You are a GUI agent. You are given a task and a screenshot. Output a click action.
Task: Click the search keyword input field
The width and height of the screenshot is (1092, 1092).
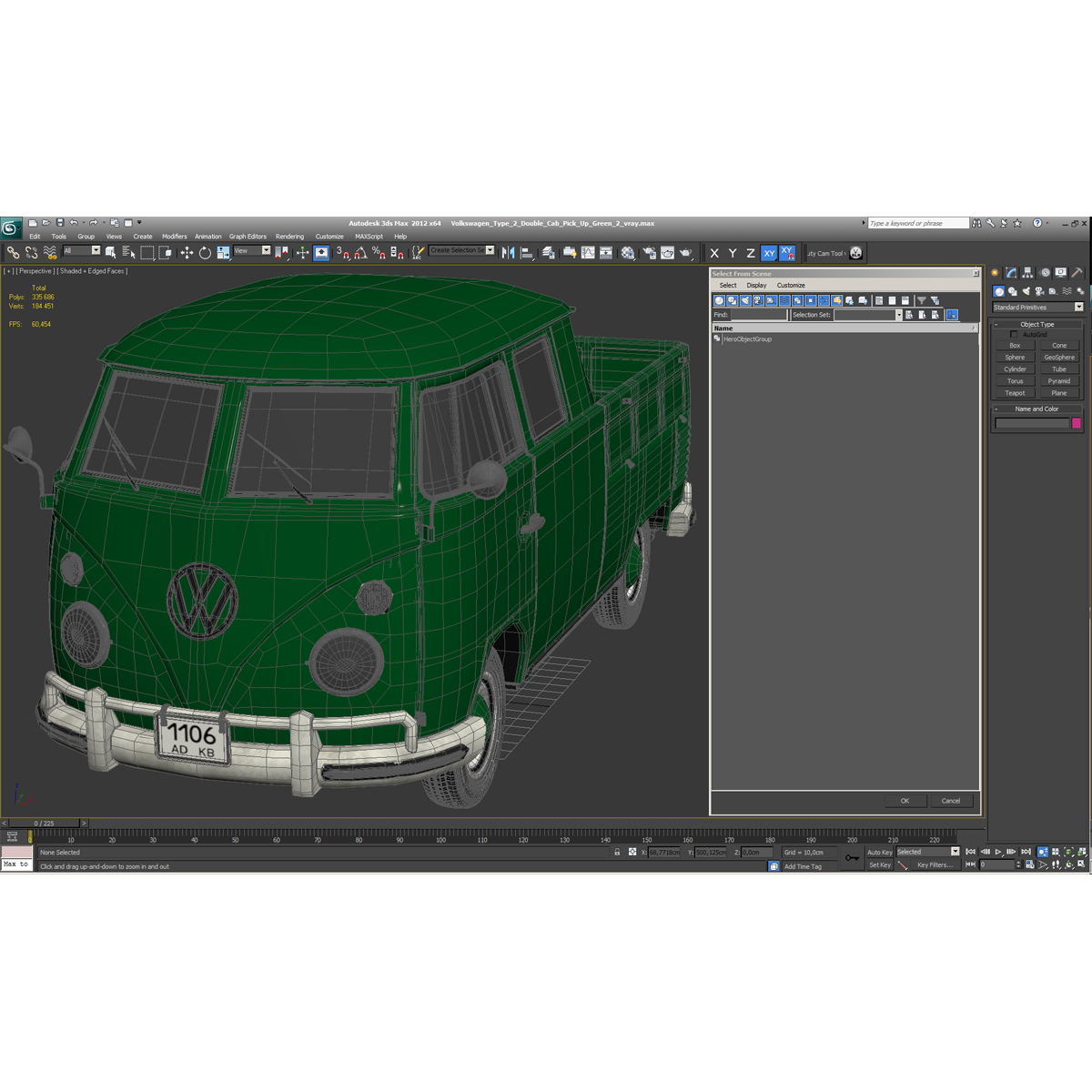917,223
